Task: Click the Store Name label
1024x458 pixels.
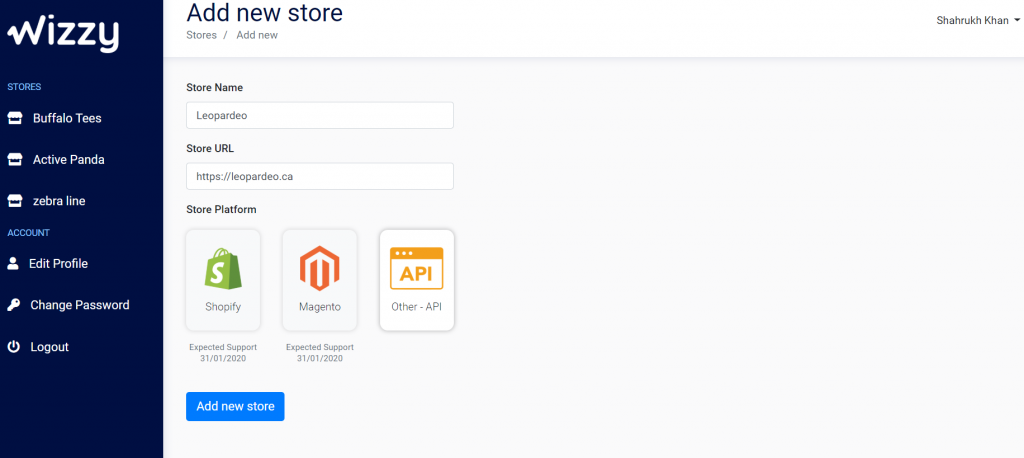Action: (x=214, y=88)
